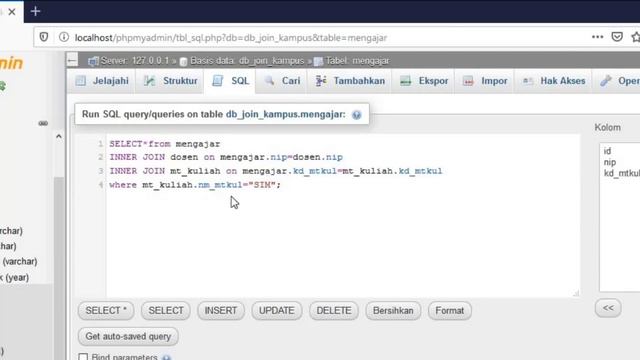
Task: Select id column in Kolom list
Action: tap(607, 151)
